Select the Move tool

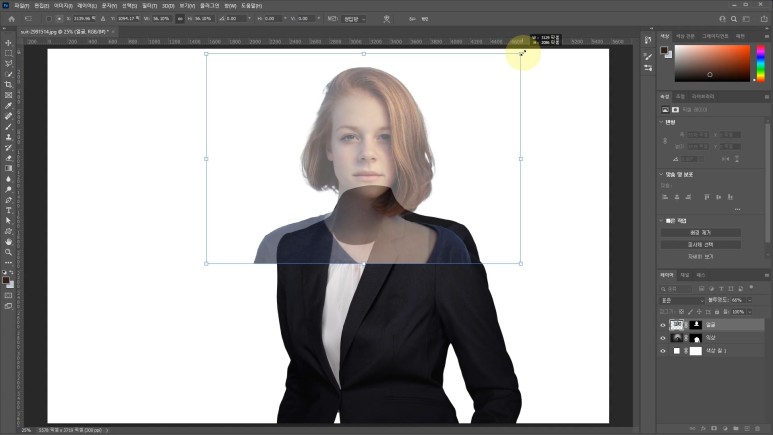click(8, 42)
